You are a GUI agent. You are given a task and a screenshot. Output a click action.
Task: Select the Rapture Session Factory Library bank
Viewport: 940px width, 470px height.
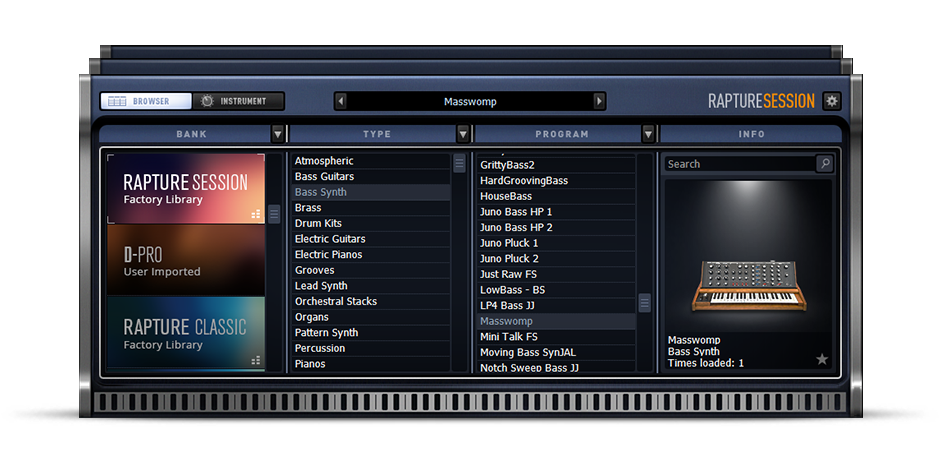pyautogui.click(x=186, y=188)
